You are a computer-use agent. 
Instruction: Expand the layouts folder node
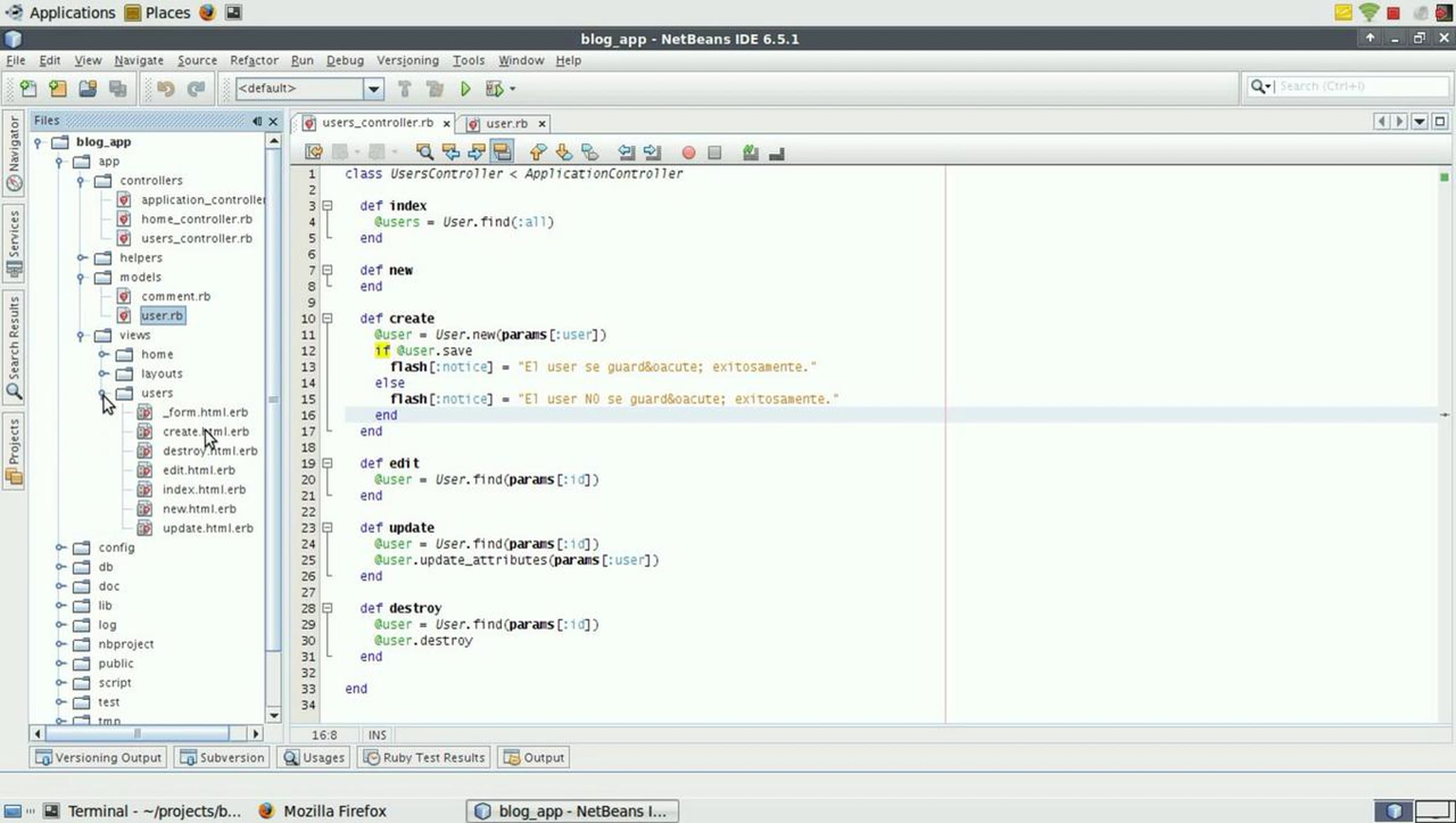tap(103, 374)
